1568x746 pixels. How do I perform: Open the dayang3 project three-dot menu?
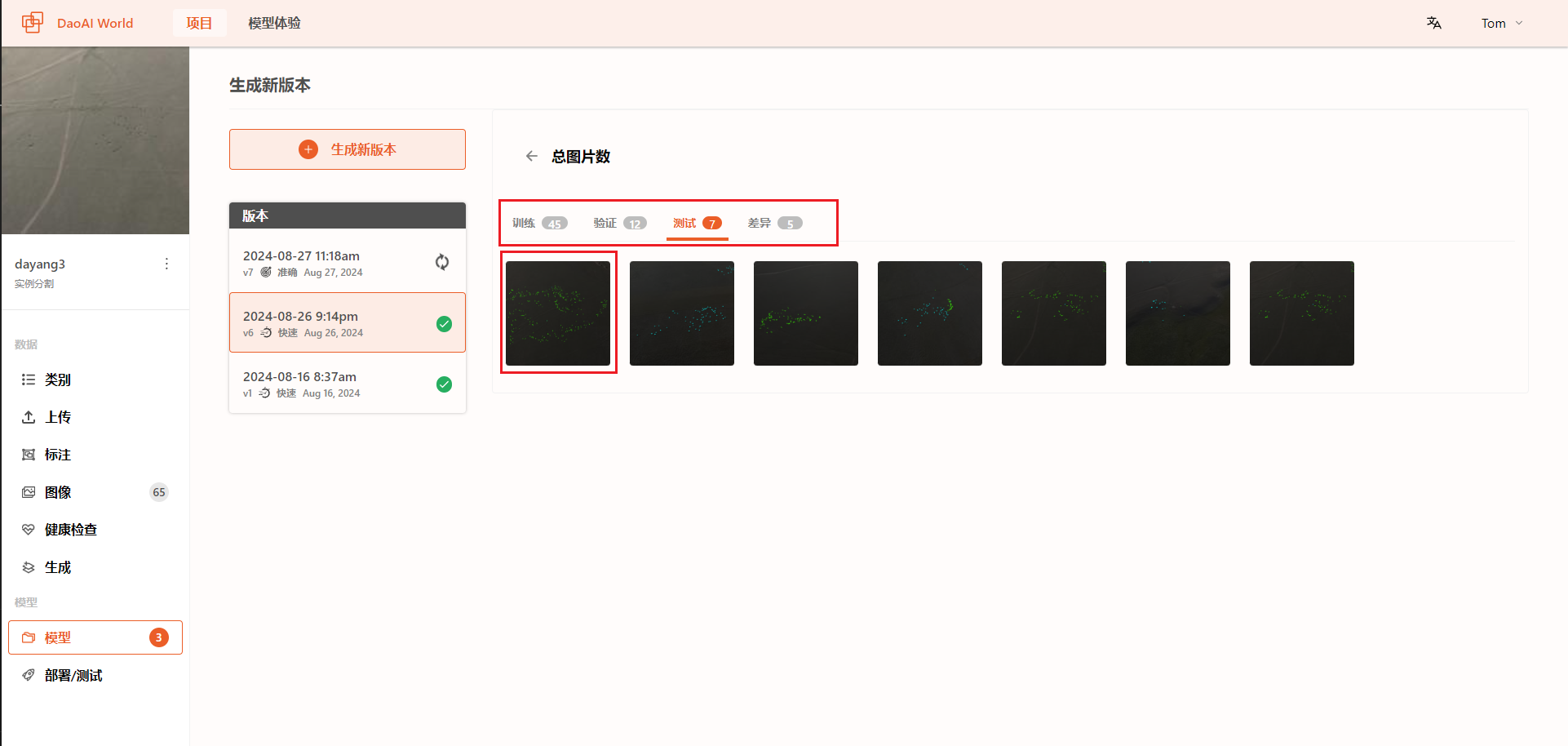(x=166, y=264)
